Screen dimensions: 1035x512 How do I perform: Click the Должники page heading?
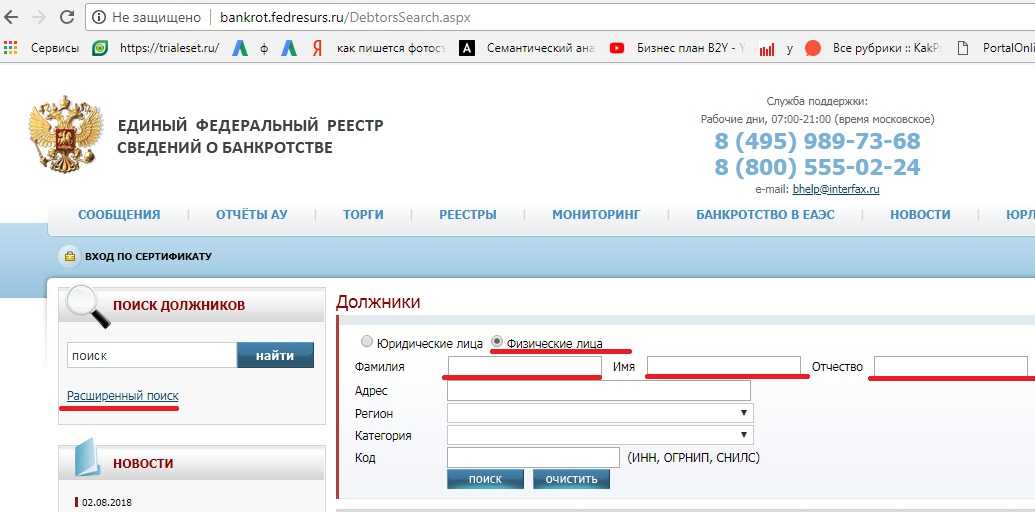378,302
